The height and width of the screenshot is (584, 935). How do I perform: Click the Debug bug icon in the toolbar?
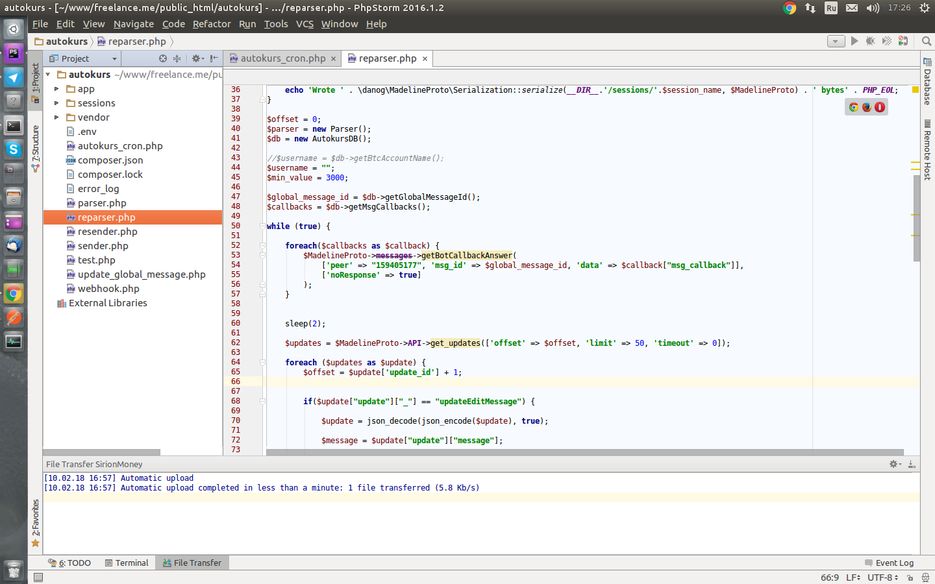(871, 41)
